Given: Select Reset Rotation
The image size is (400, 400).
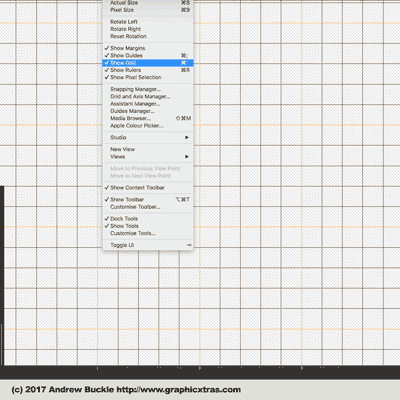Looking at the screenshot, I should click(148, 36).
